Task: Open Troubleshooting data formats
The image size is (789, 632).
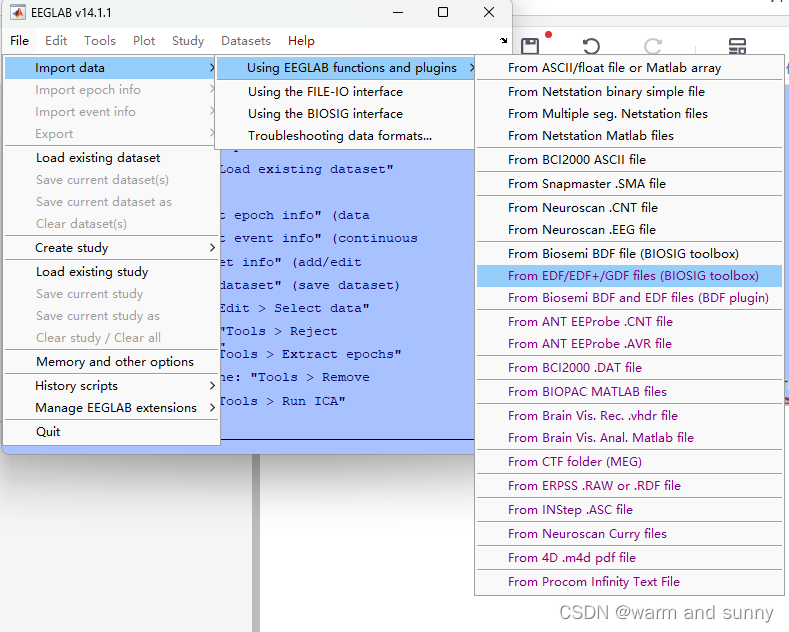Action: pos(345,136)
